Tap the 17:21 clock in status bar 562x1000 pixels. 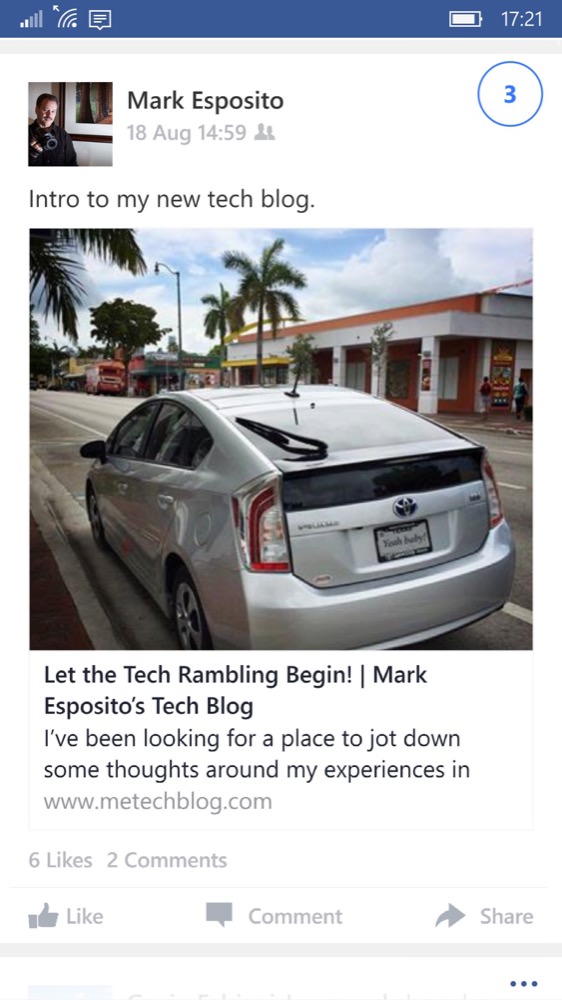click(521, 19)
